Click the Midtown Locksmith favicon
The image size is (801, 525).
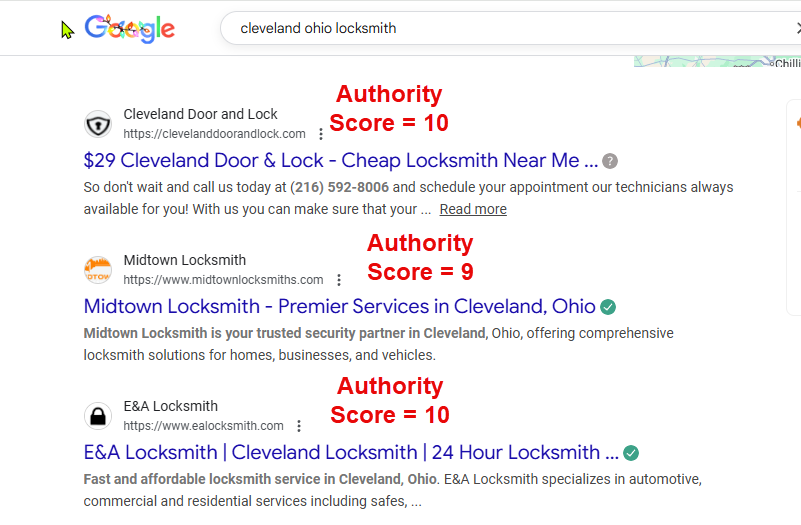(98, 270)
